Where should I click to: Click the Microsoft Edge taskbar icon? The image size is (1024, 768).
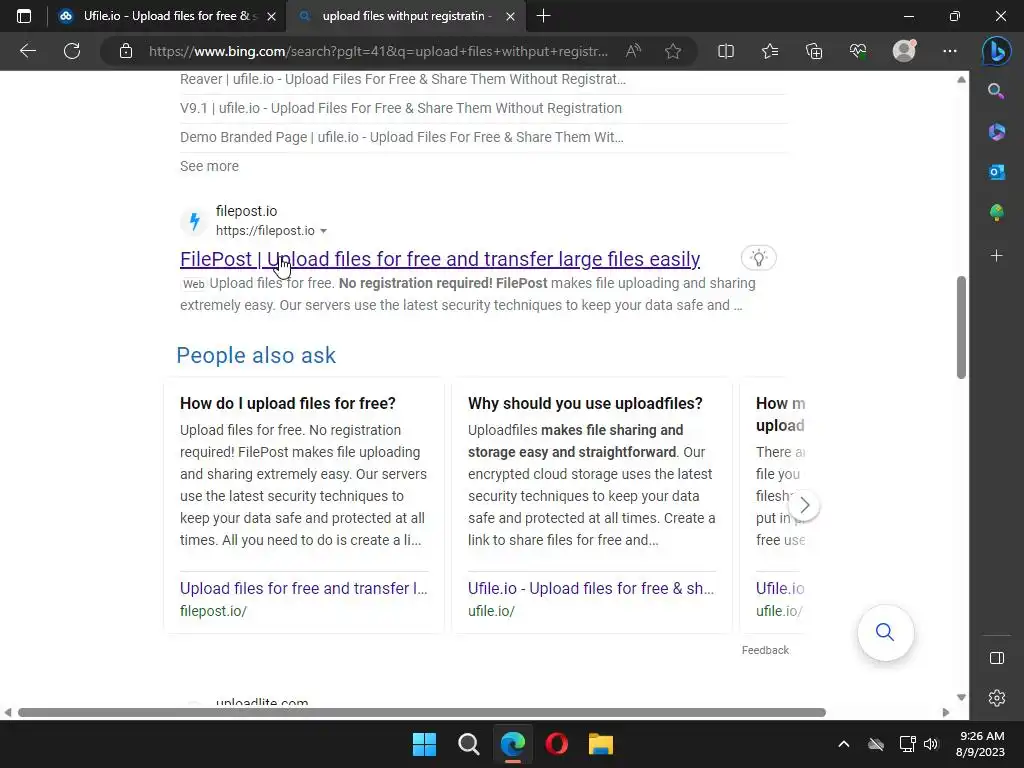pyautogui.click(x=513, y=744)
